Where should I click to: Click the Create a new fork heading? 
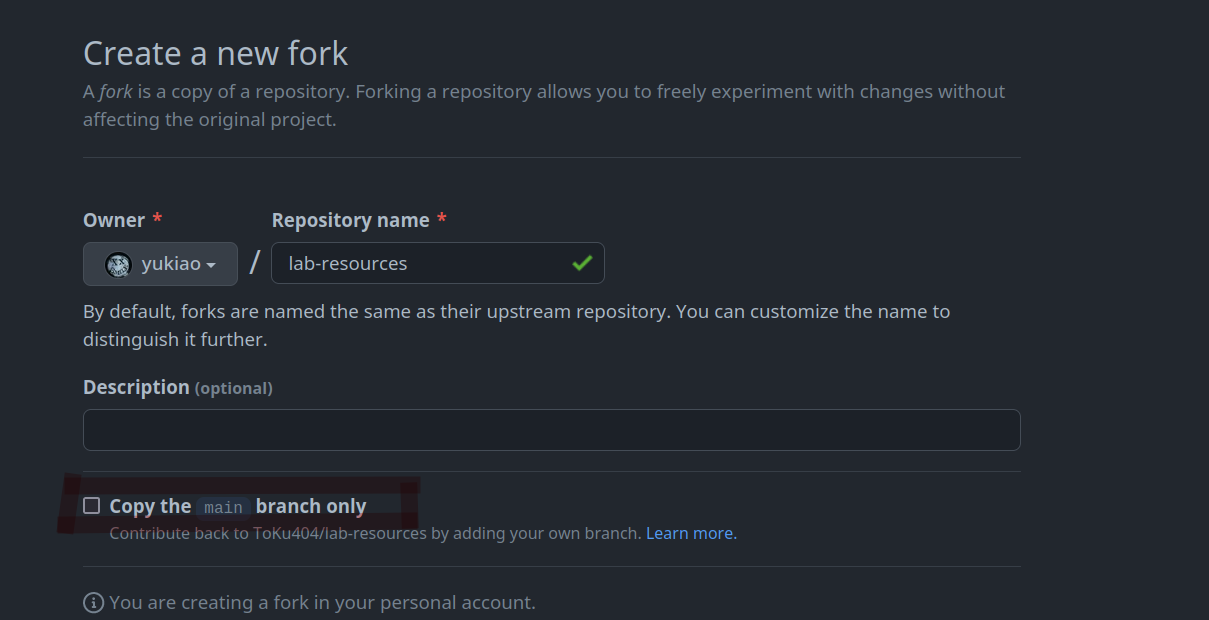point(216,53)
